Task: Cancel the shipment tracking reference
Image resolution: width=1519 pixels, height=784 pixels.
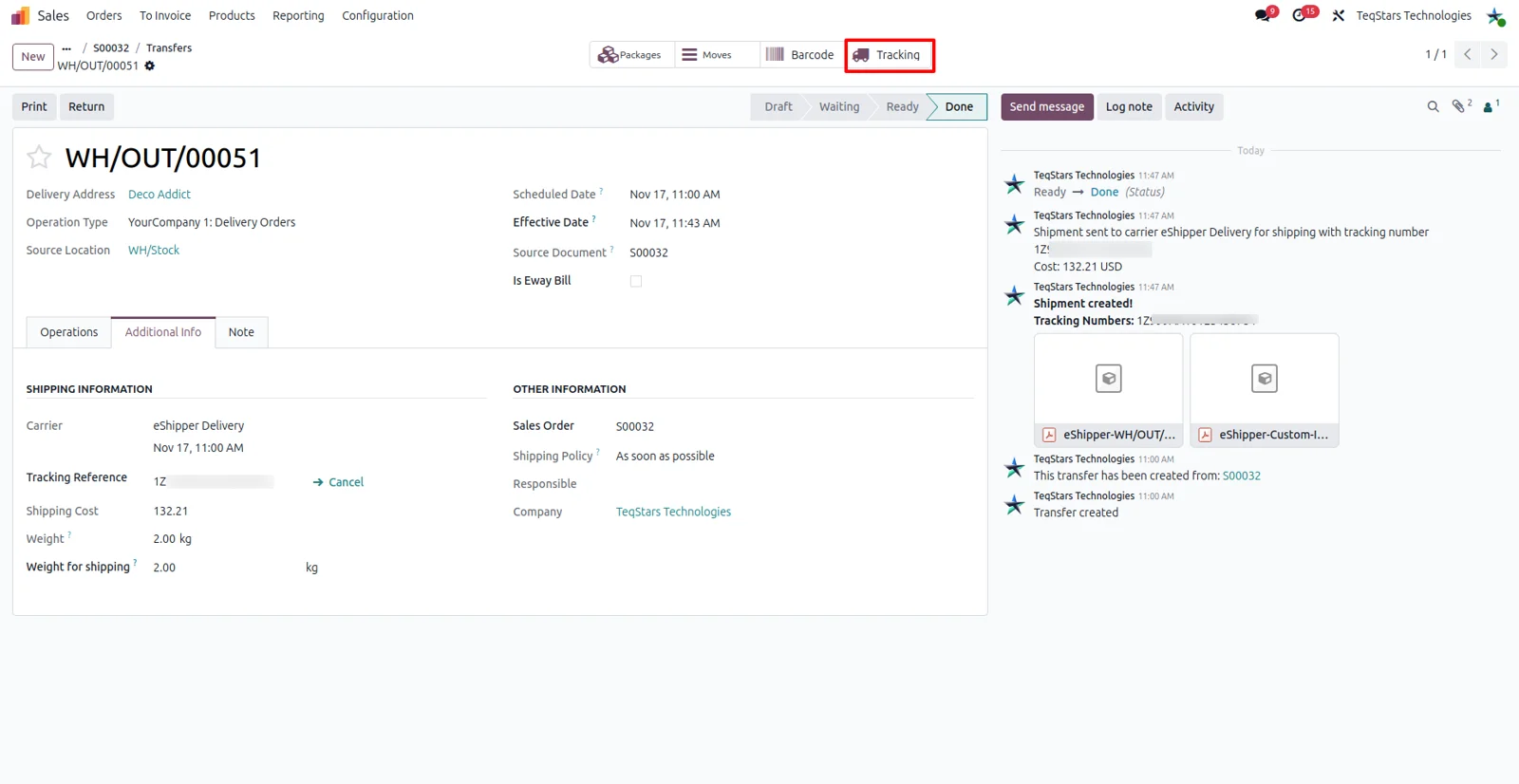Action: tap(338, 482)
